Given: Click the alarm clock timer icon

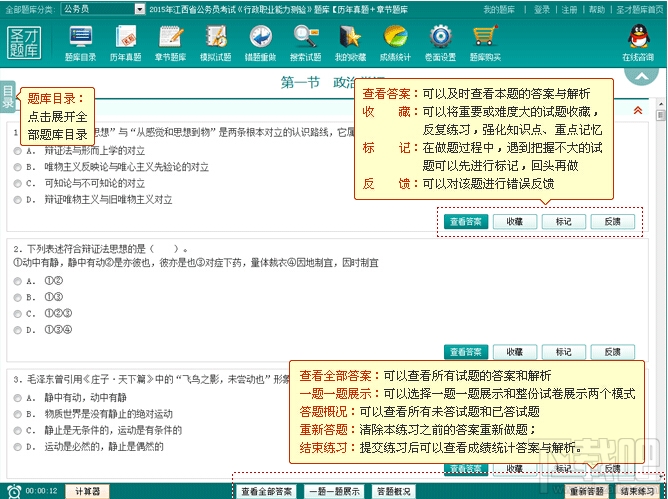Looking at the screenshot, I should point(14,491).
